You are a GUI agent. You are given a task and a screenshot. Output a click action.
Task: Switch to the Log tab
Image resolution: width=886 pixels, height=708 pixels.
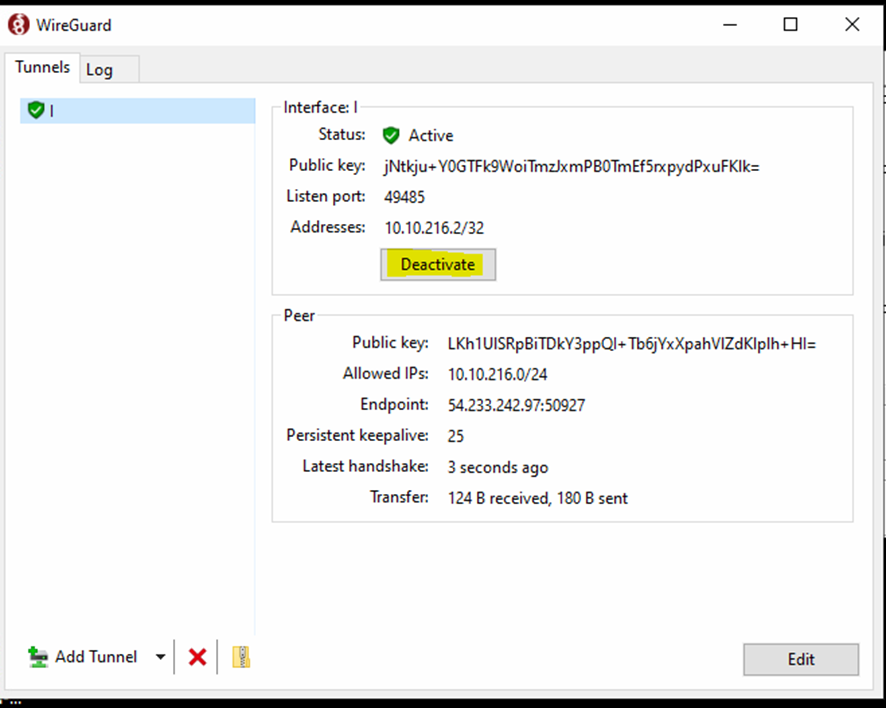[x=100, y=69]
